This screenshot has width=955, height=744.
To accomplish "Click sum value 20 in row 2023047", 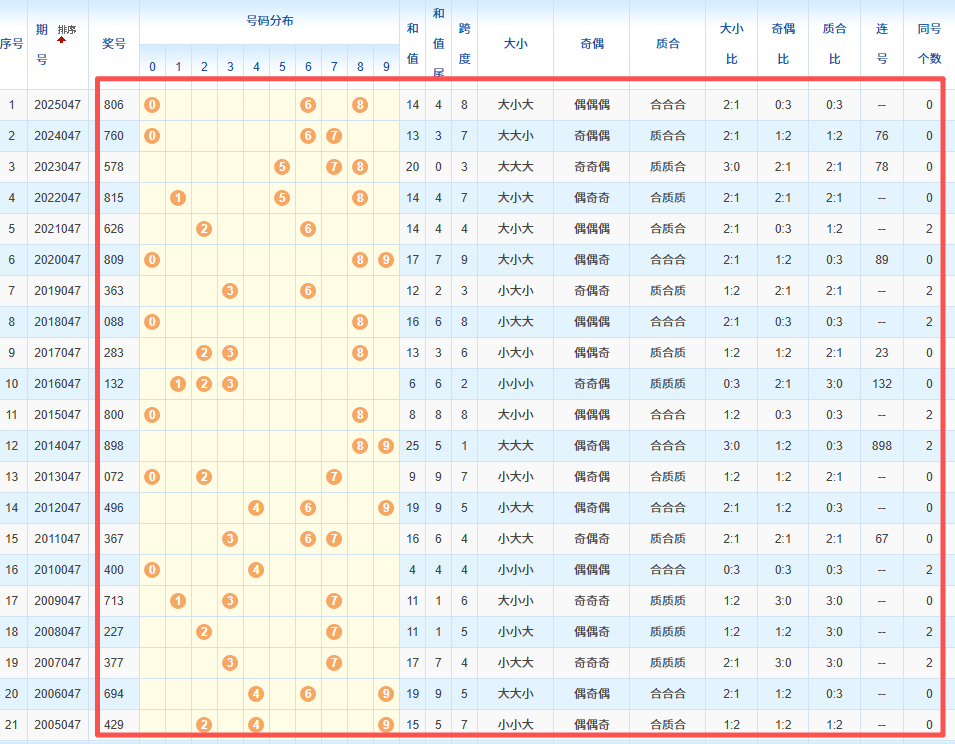I will pos(412,167).
